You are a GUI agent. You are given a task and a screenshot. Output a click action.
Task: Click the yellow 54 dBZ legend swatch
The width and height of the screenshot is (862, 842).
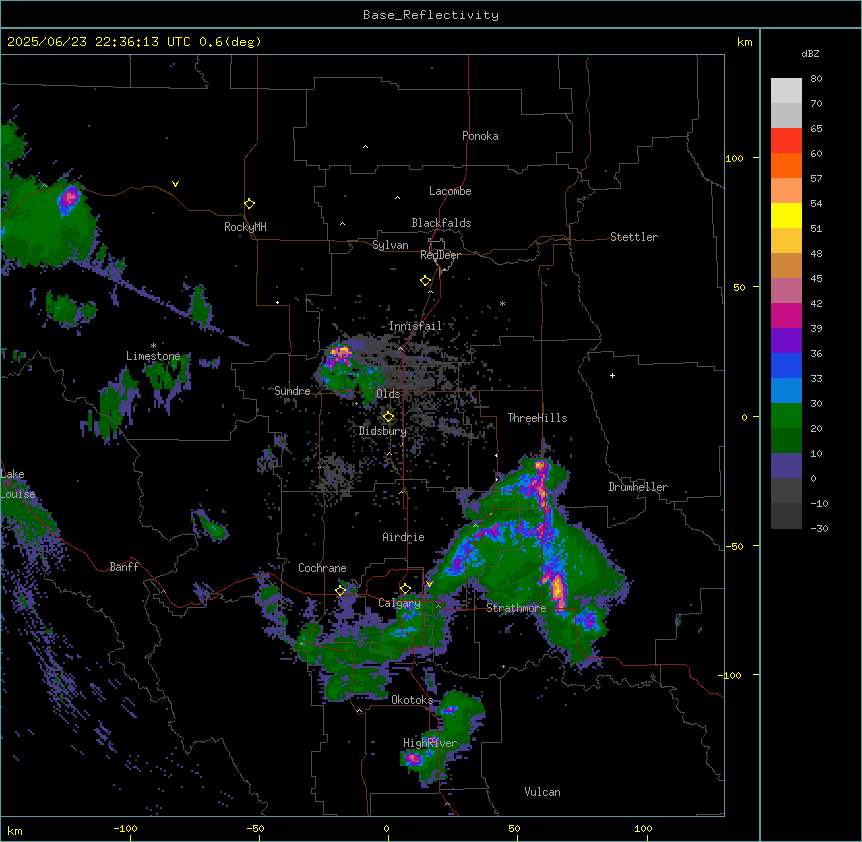coord(786,215)
